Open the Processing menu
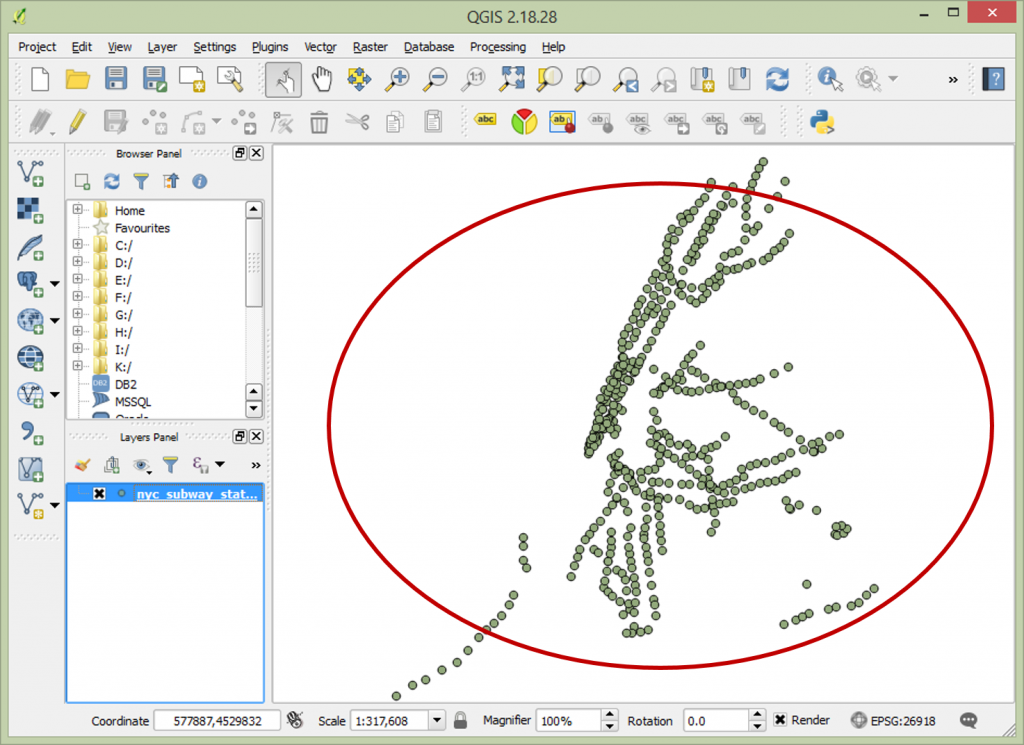Screen dimensions: 1024x745 (497, 47)
